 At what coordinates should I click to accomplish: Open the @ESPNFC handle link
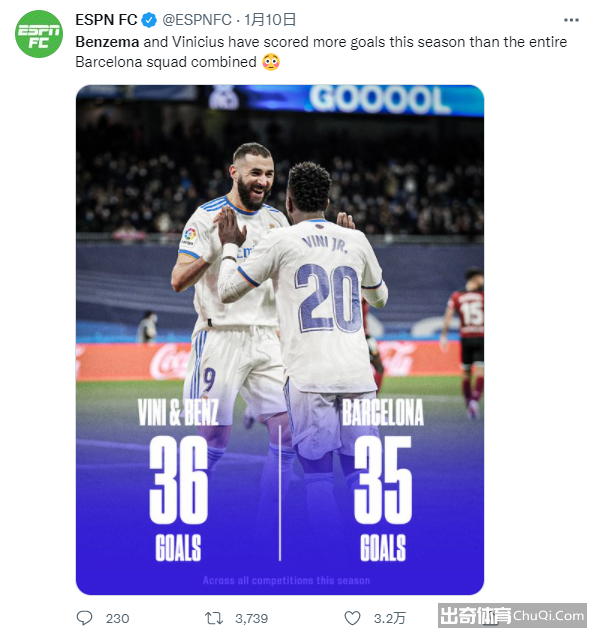coord(197,20)
